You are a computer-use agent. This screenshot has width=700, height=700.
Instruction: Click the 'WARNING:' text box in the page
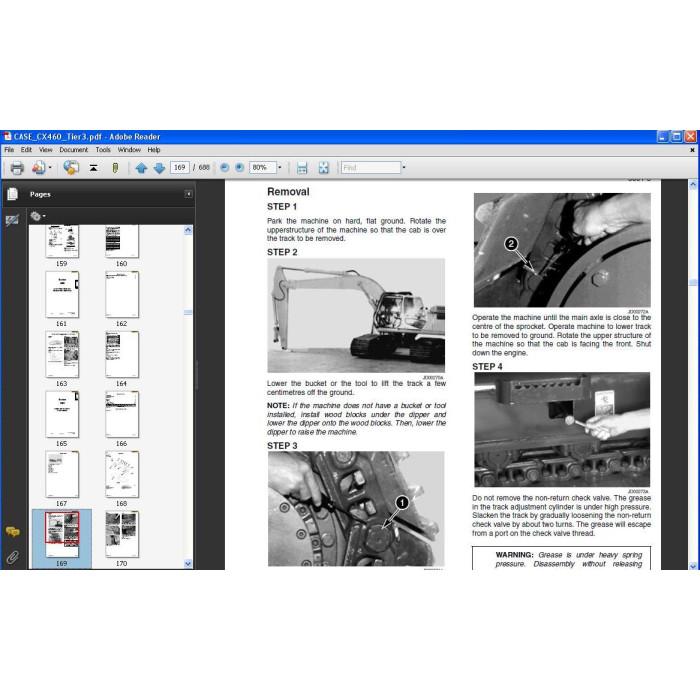click(x=561, y=558)
